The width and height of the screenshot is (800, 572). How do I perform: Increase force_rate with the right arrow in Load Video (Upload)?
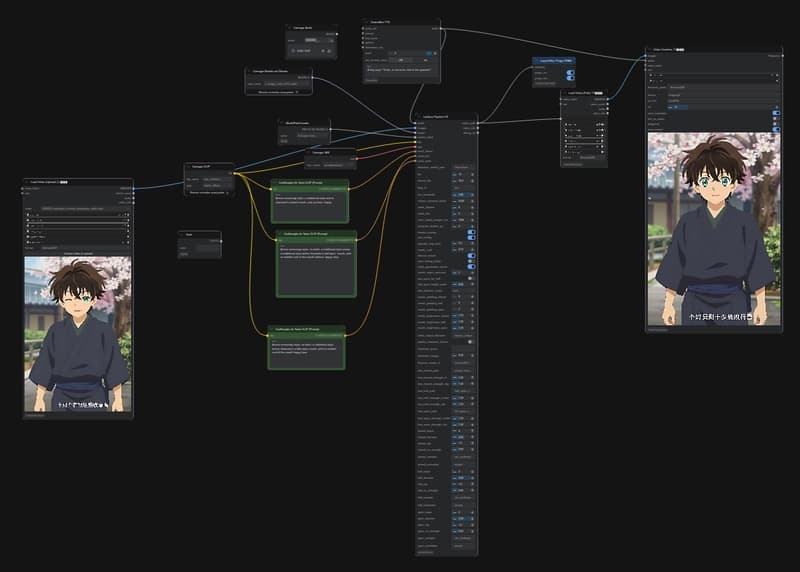pos(128,215)
